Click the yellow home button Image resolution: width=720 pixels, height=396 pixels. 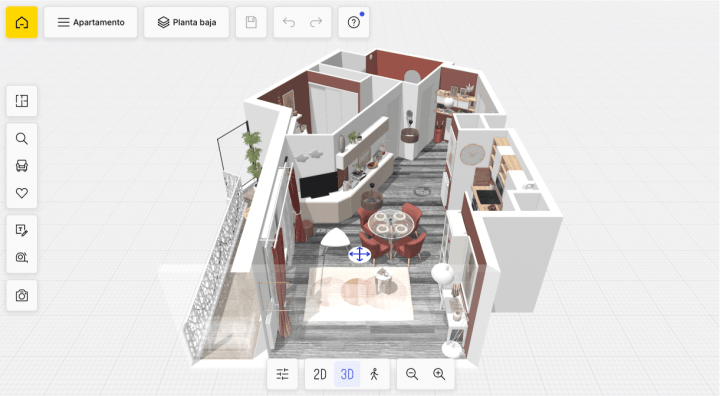pyautogui.click(x=22, y=22)
